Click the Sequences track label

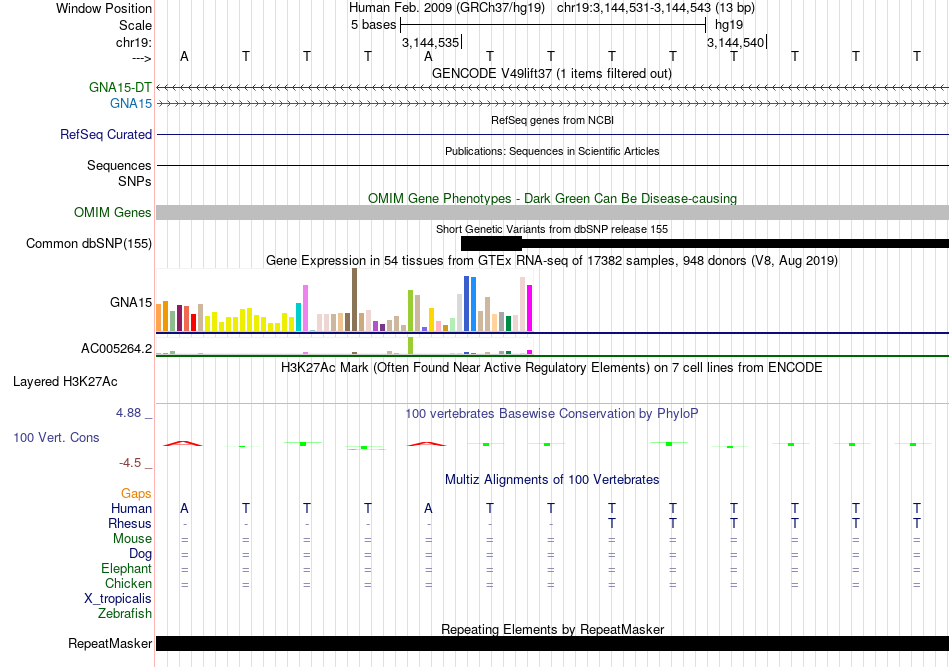pos(119,165)
